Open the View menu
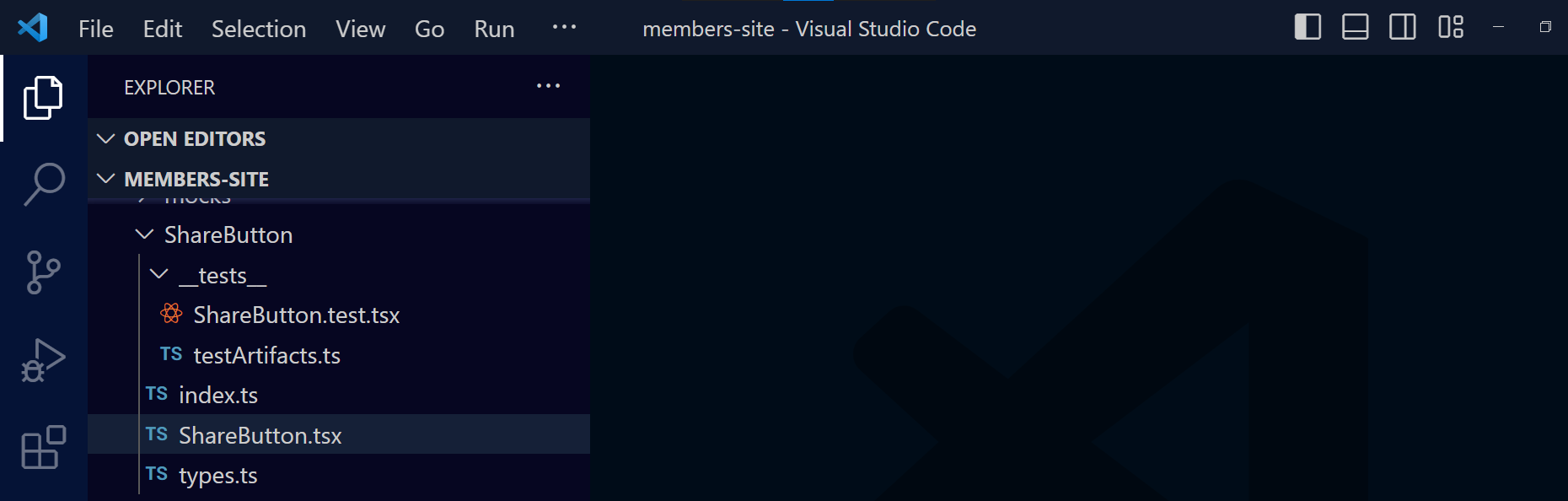This screenshot has width=1568, height=501. click(x=361, y=29)
